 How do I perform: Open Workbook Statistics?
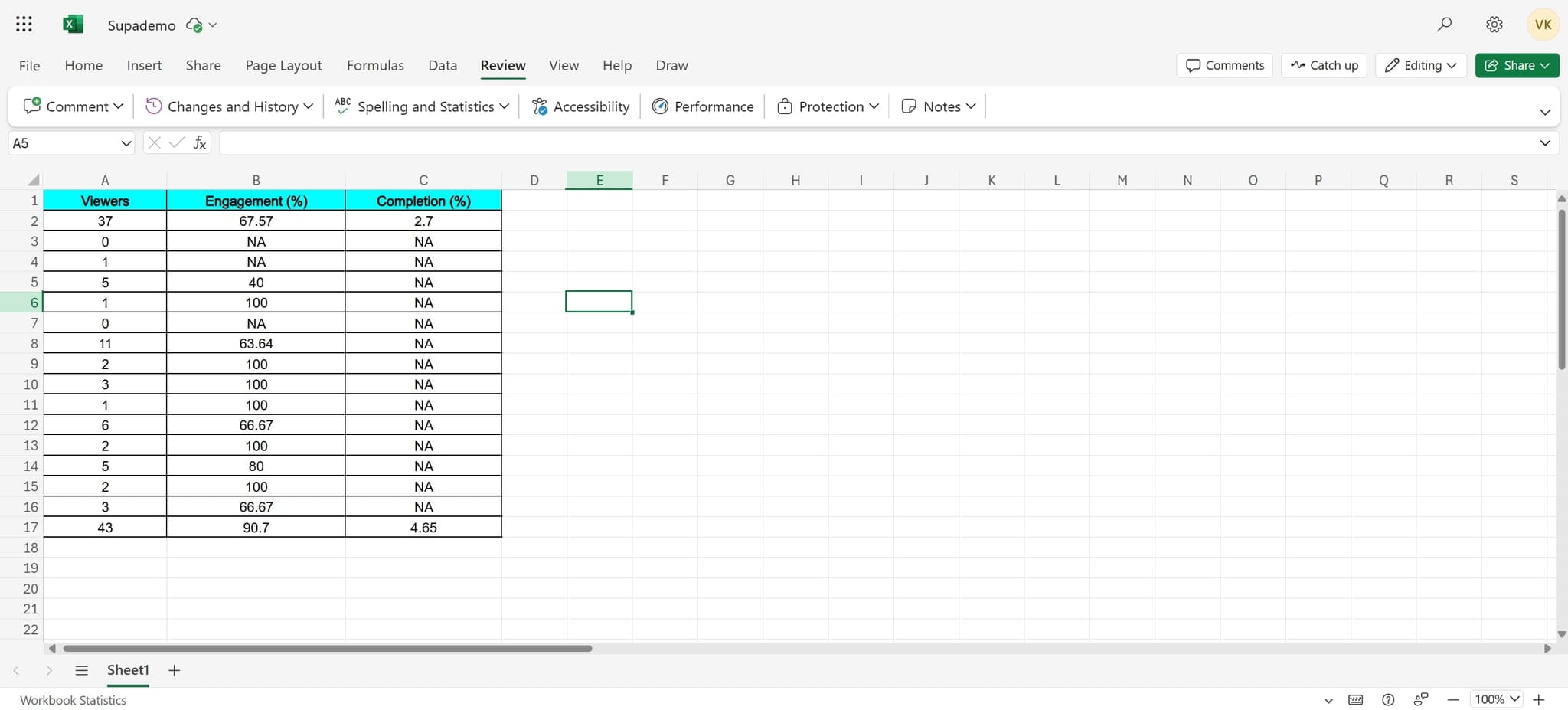73,699
